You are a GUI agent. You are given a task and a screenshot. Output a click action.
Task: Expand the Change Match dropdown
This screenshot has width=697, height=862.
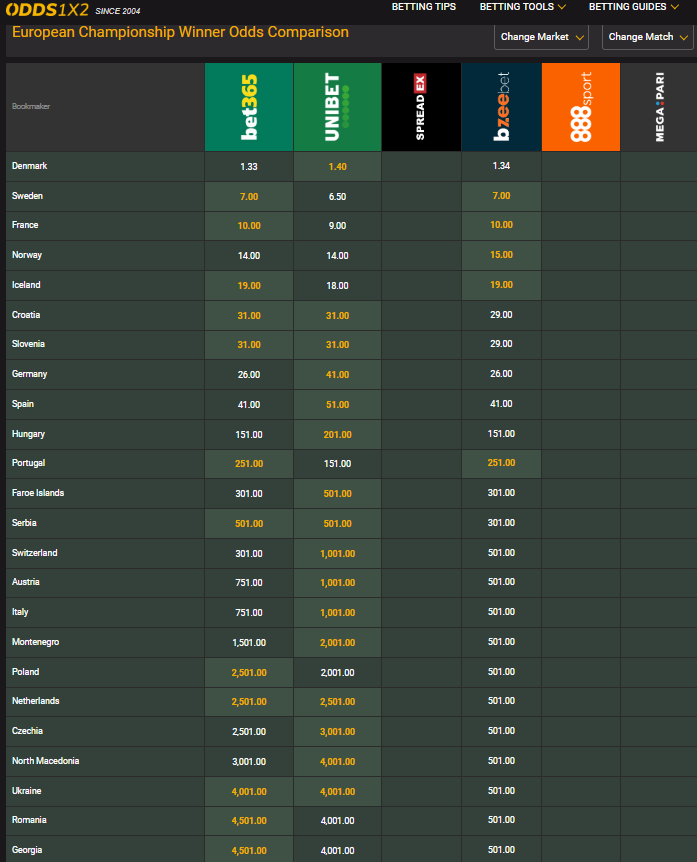pos(647,37)
